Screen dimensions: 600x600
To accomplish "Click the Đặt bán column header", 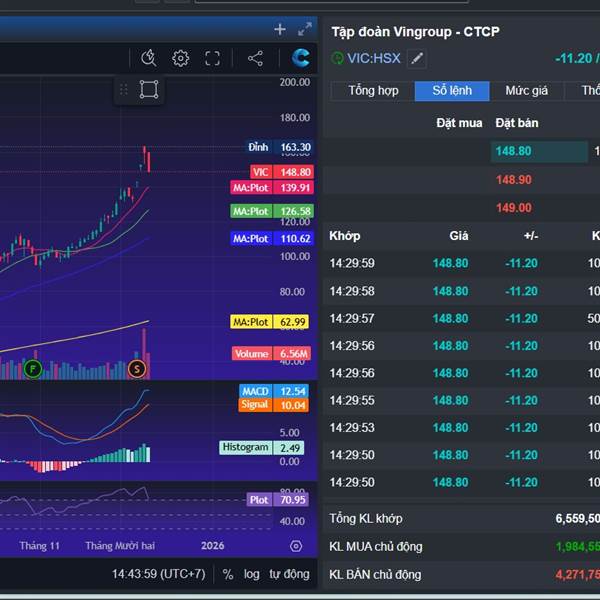I will (x=517, y=123).
